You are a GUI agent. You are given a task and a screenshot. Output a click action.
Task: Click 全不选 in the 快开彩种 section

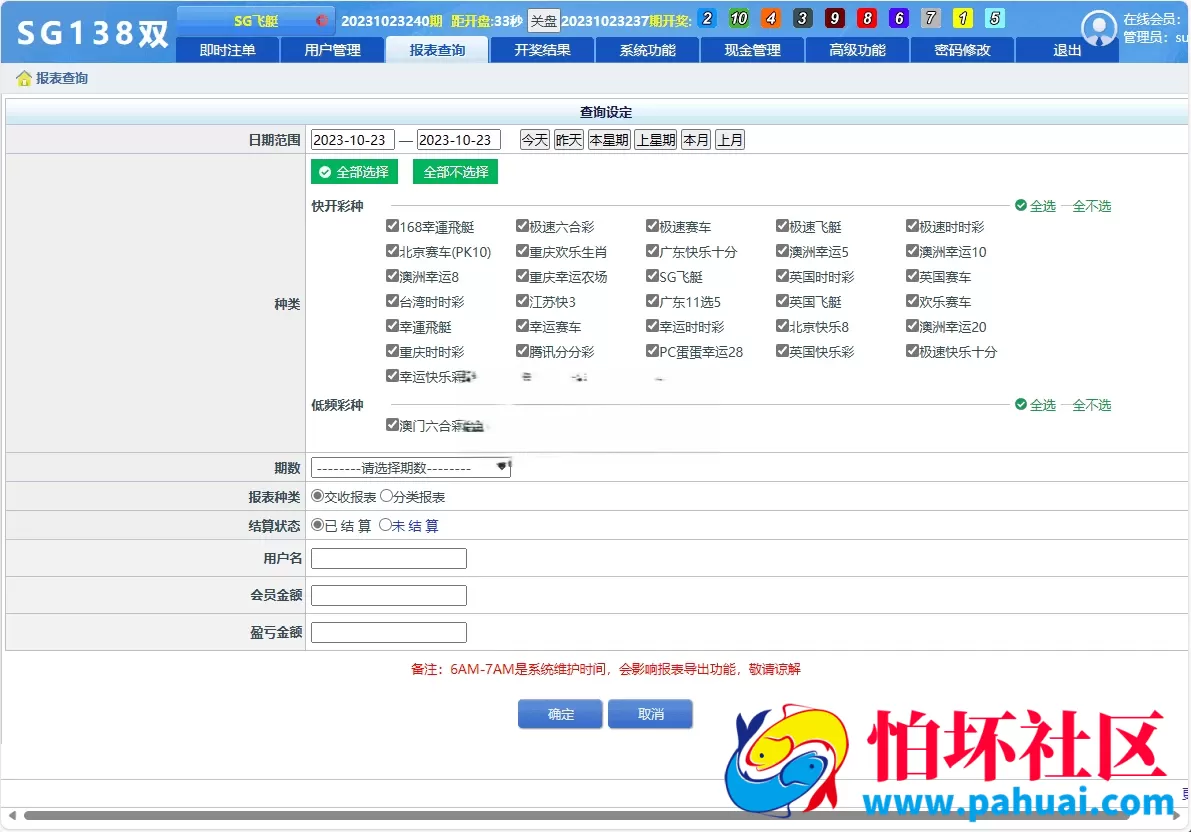1091,206
